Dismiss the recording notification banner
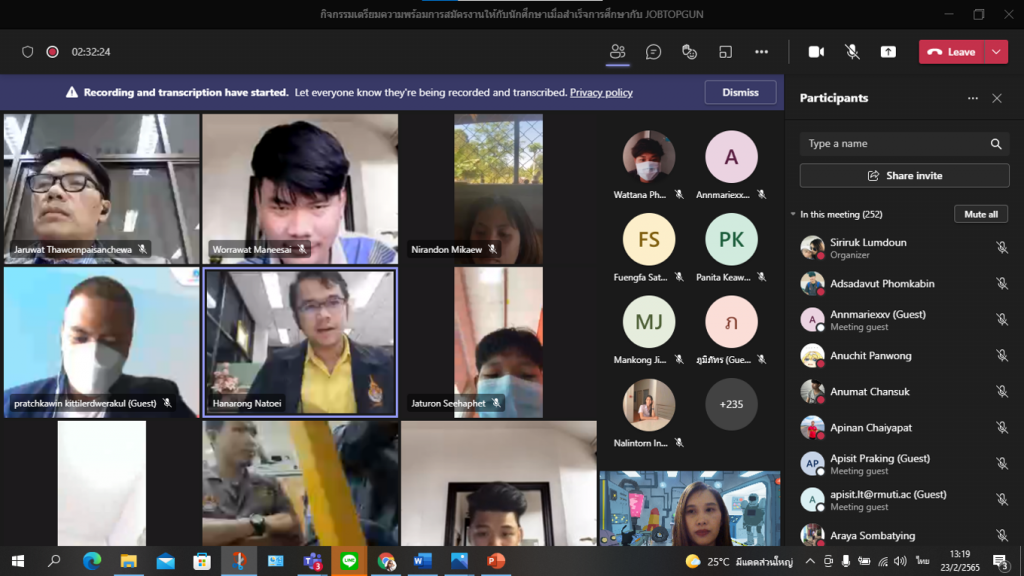Viewport: 1024px width, 576px height. 740,92
